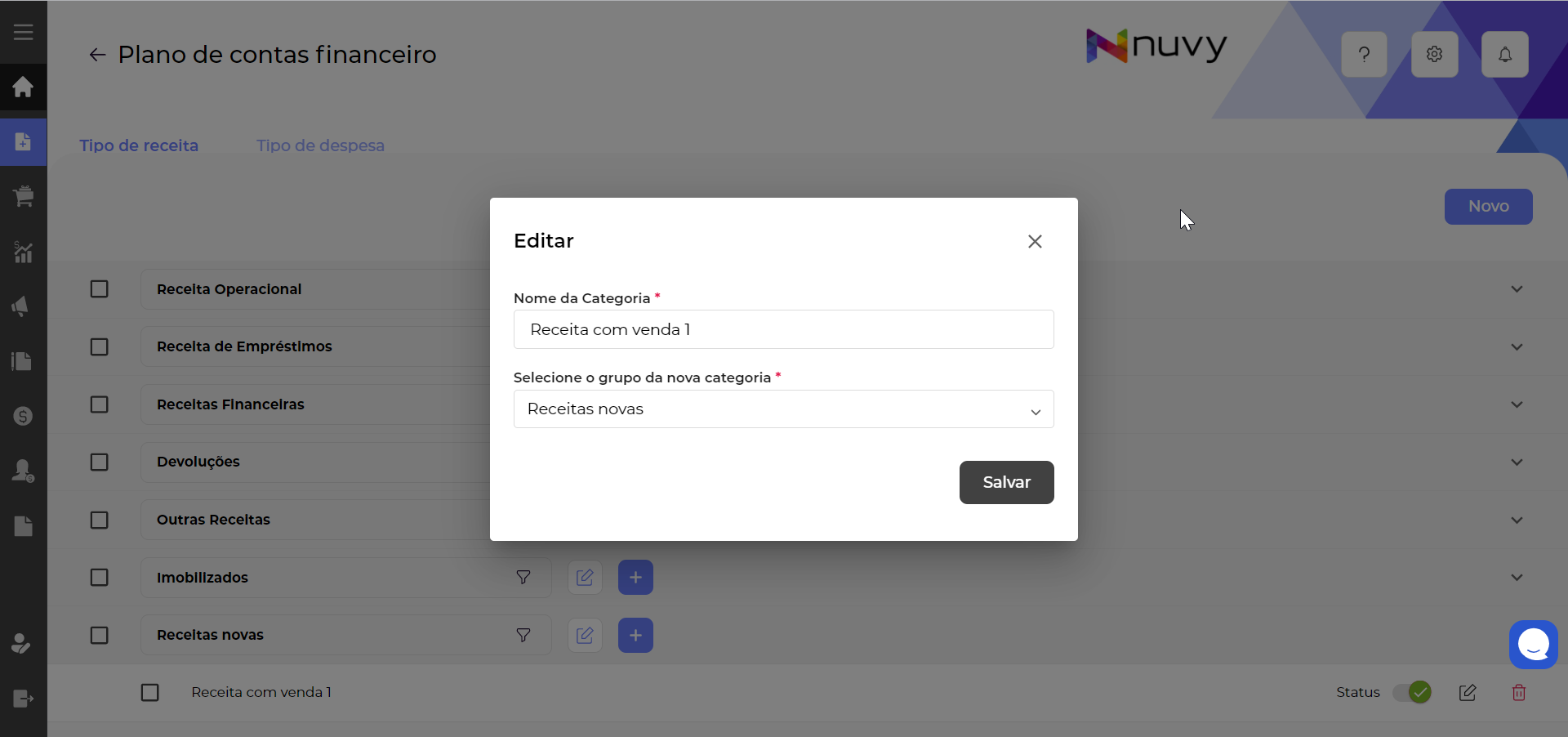Screen dimensions: 1568x737
Task: Select the Tipo de receita tab
Action: coord(139,145)
